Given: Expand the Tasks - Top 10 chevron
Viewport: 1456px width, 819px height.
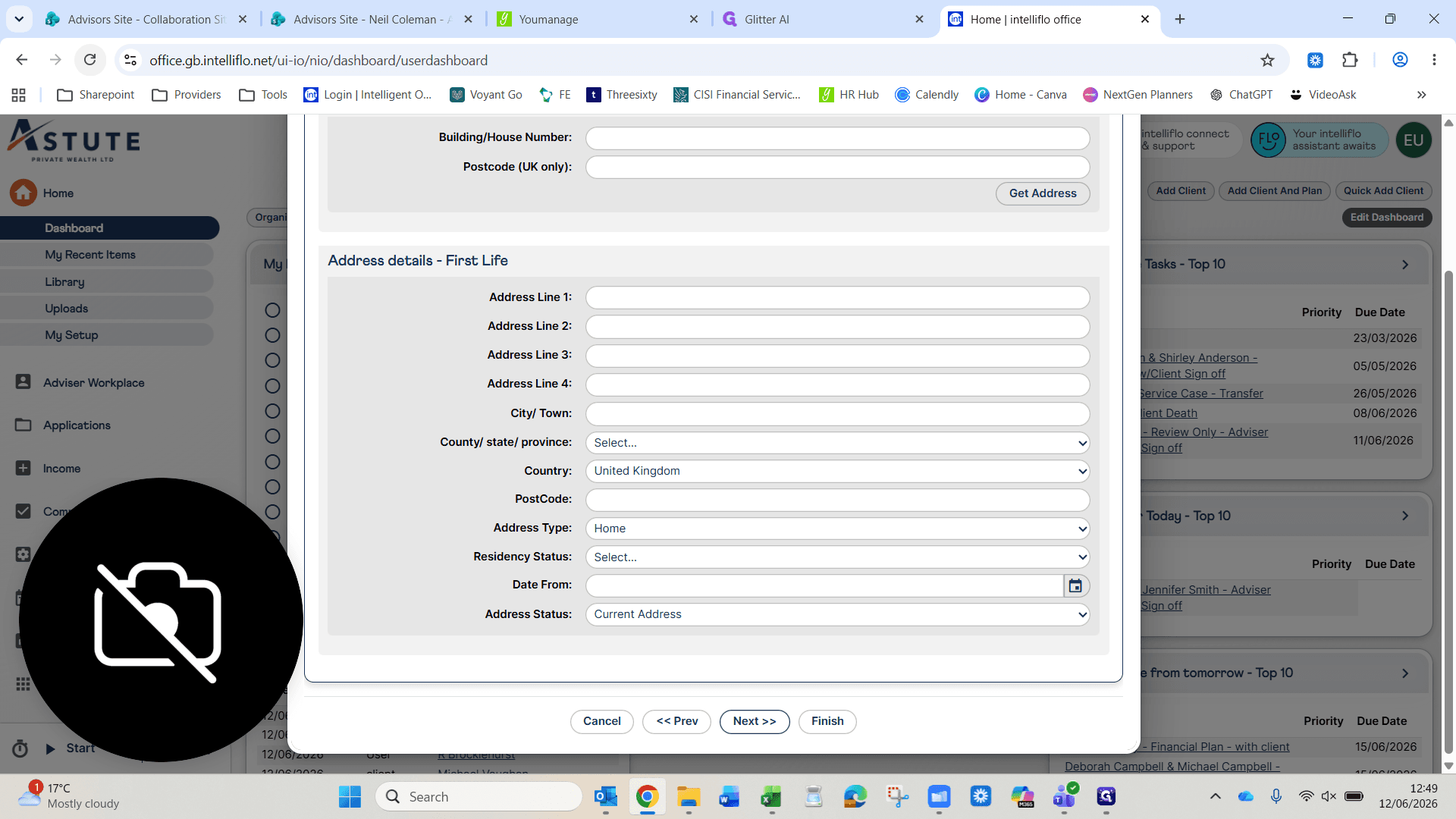Looking at the screenshot, I should pyautogui.click(x=1404, y=265).
